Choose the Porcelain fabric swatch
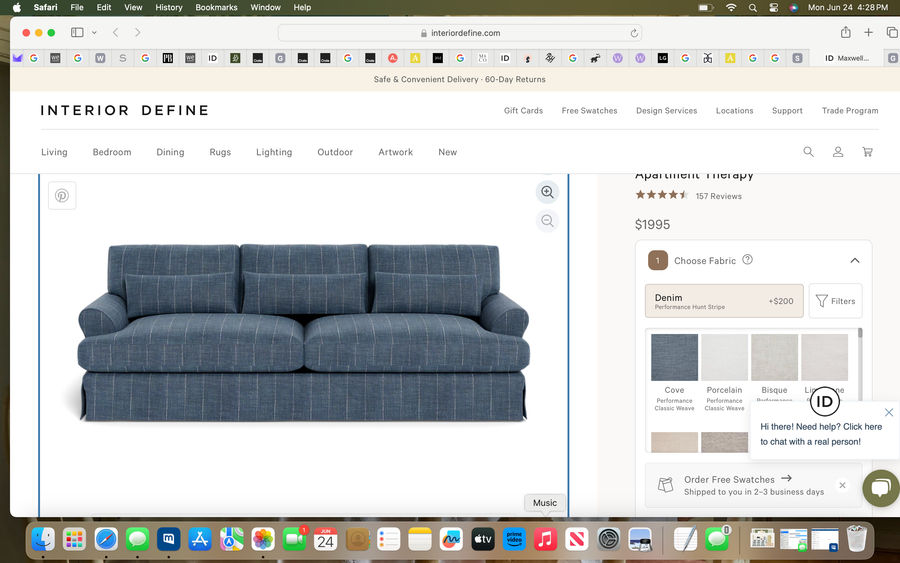The image size is (900, 563). 724,357
